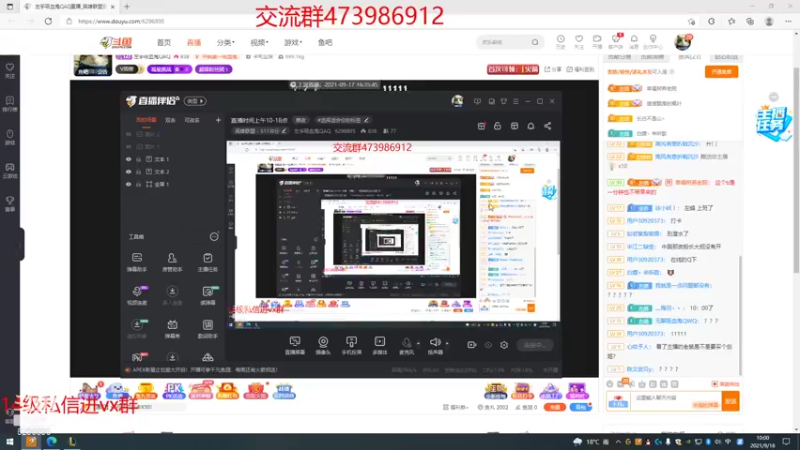Open the 直播 live tab

click(x=194, y=42)
